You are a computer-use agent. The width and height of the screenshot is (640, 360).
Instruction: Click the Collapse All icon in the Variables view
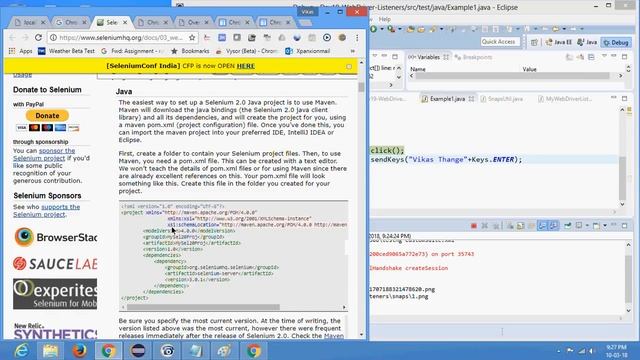point(591,57)
